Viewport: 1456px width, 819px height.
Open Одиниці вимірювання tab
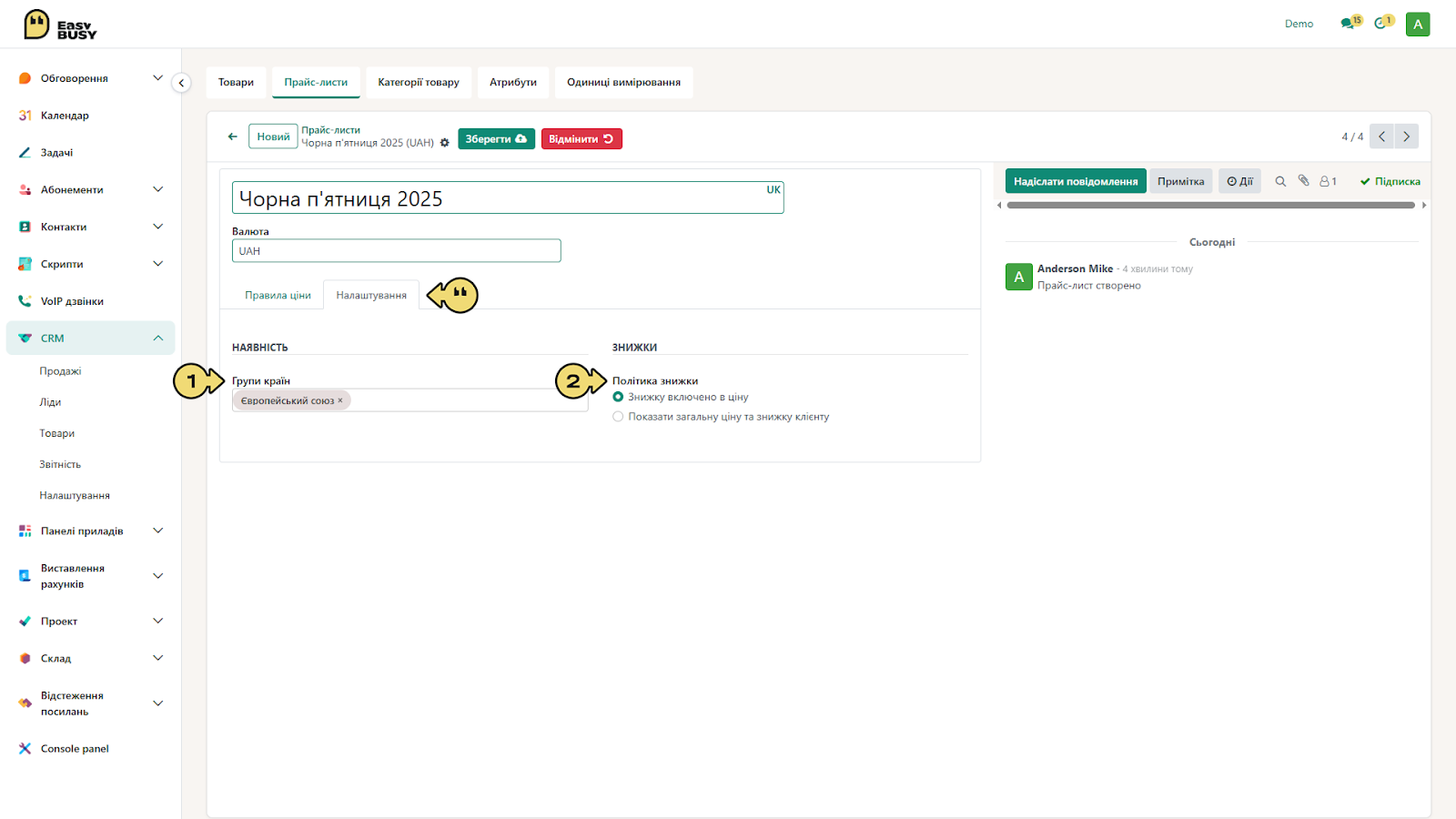(x=623, y=82)
